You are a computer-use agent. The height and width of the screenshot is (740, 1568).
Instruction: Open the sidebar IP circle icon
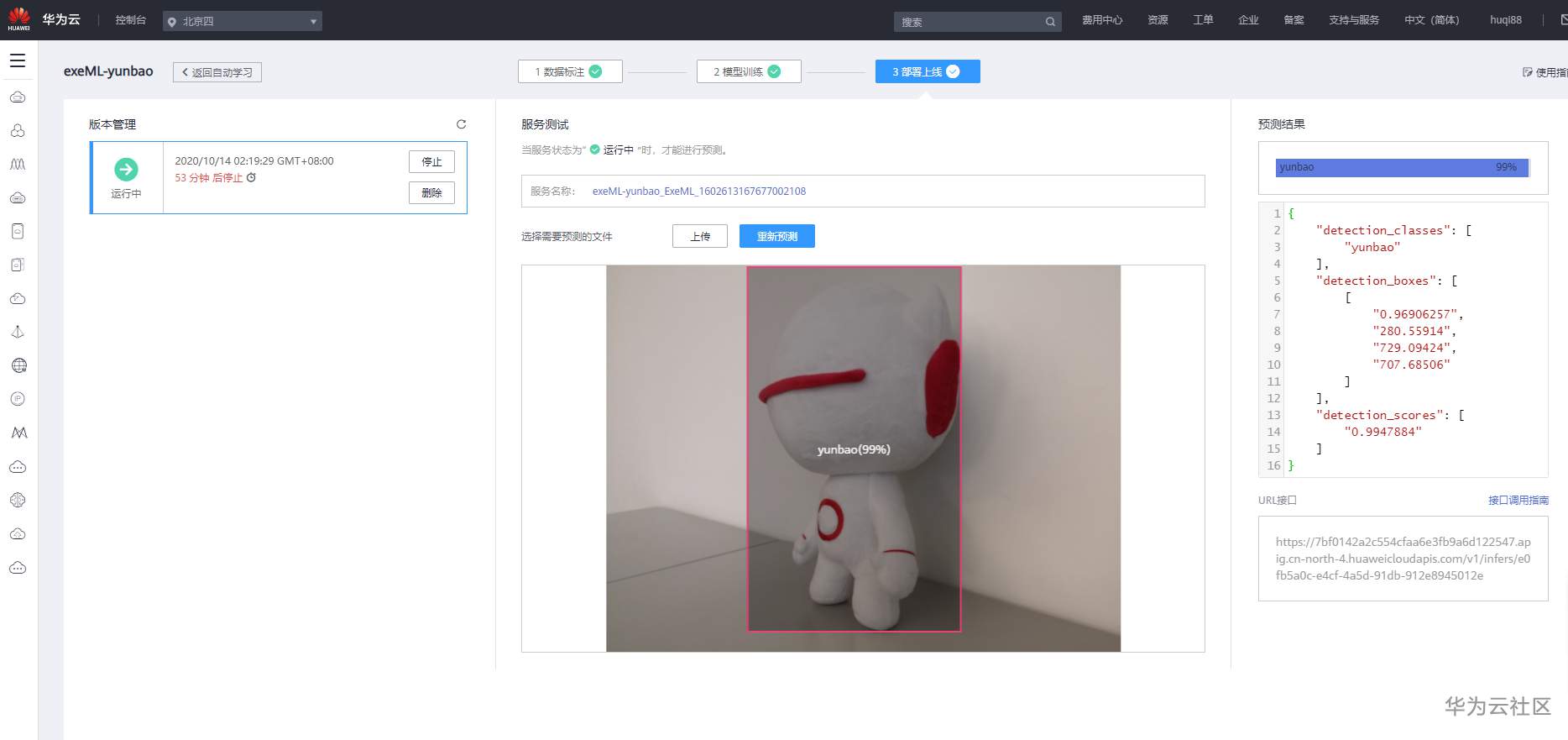click(18, 399)
